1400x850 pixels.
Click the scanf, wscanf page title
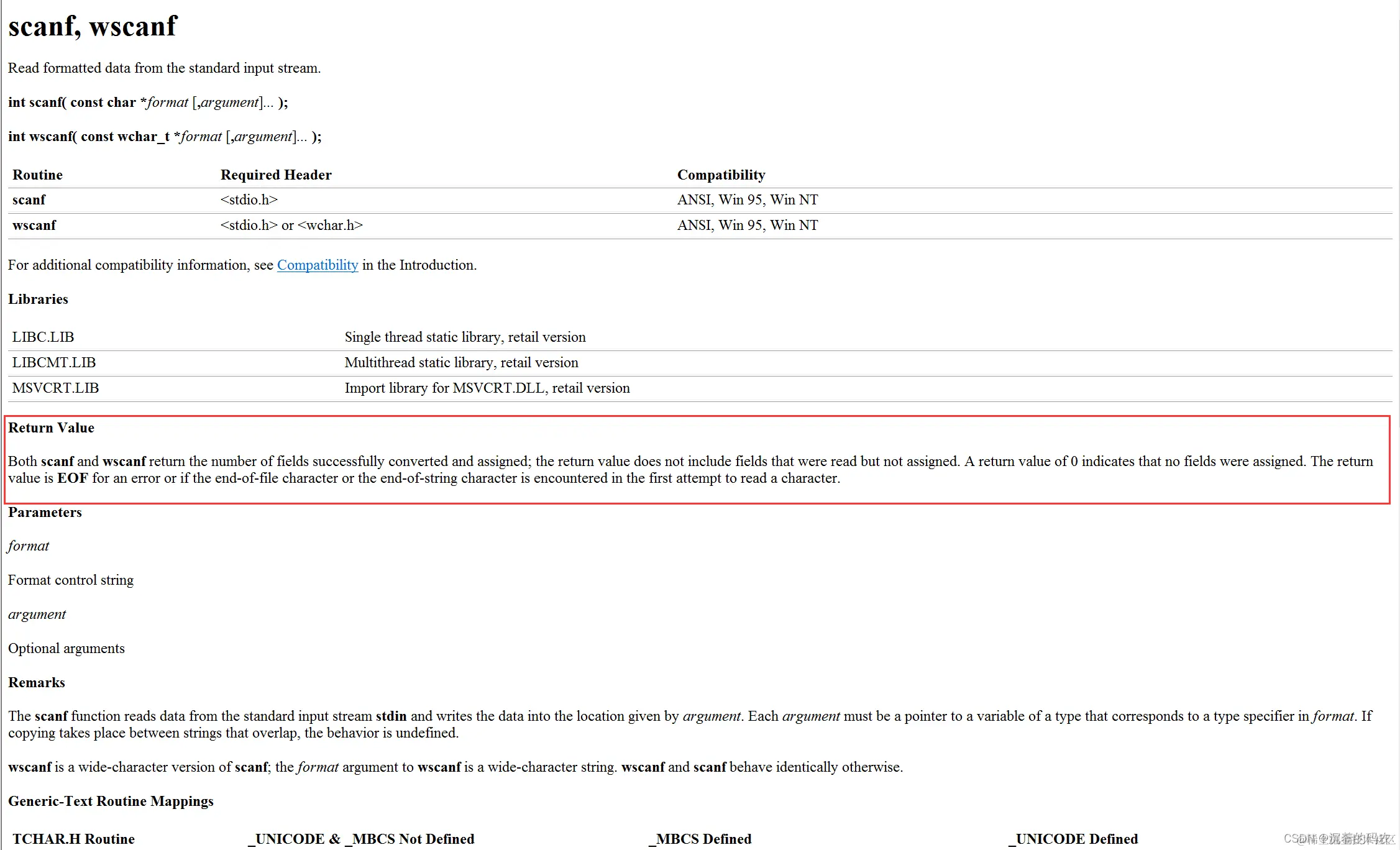92,26
